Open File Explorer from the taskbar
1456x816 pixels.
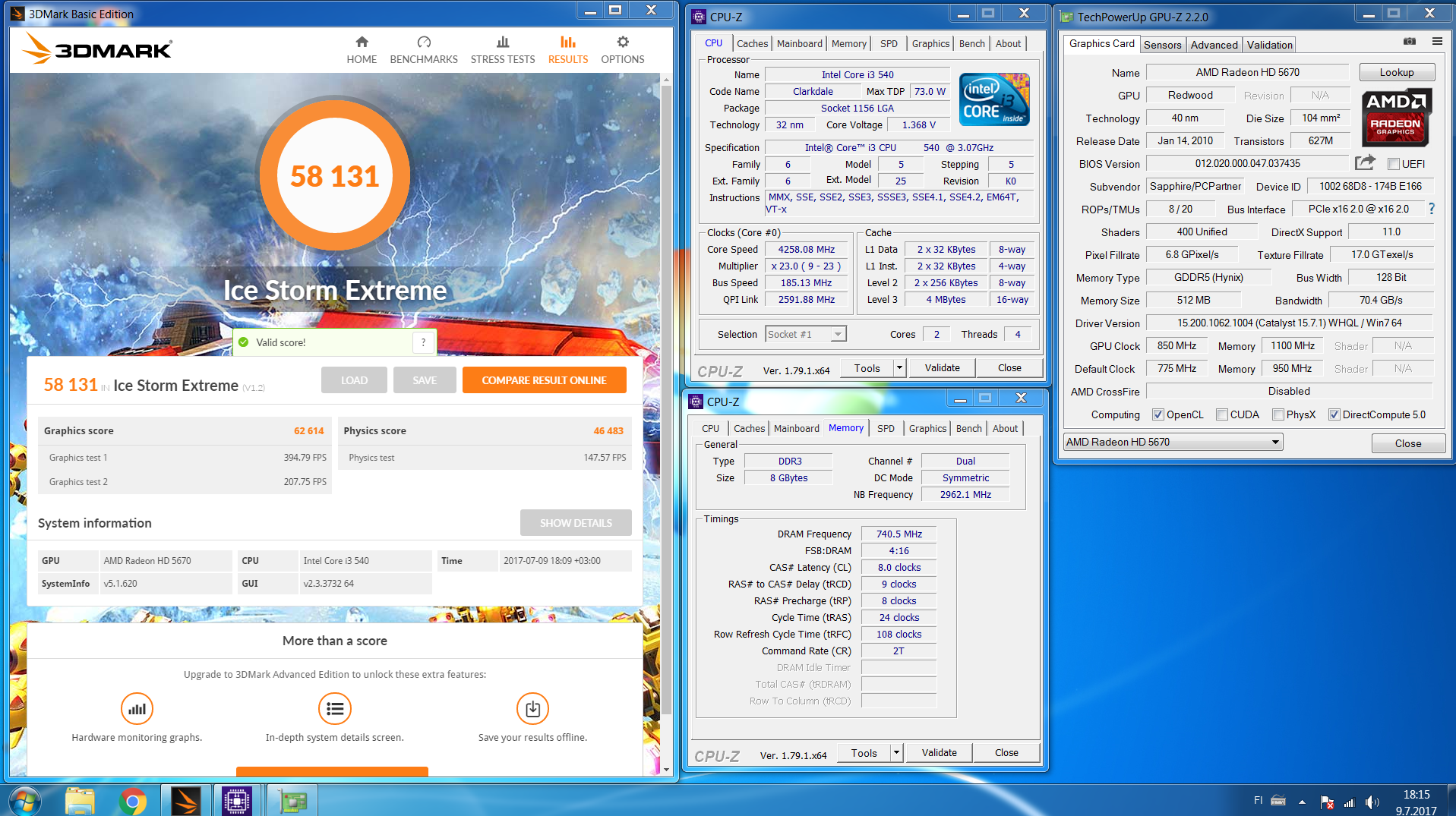[x=79, y=802]
